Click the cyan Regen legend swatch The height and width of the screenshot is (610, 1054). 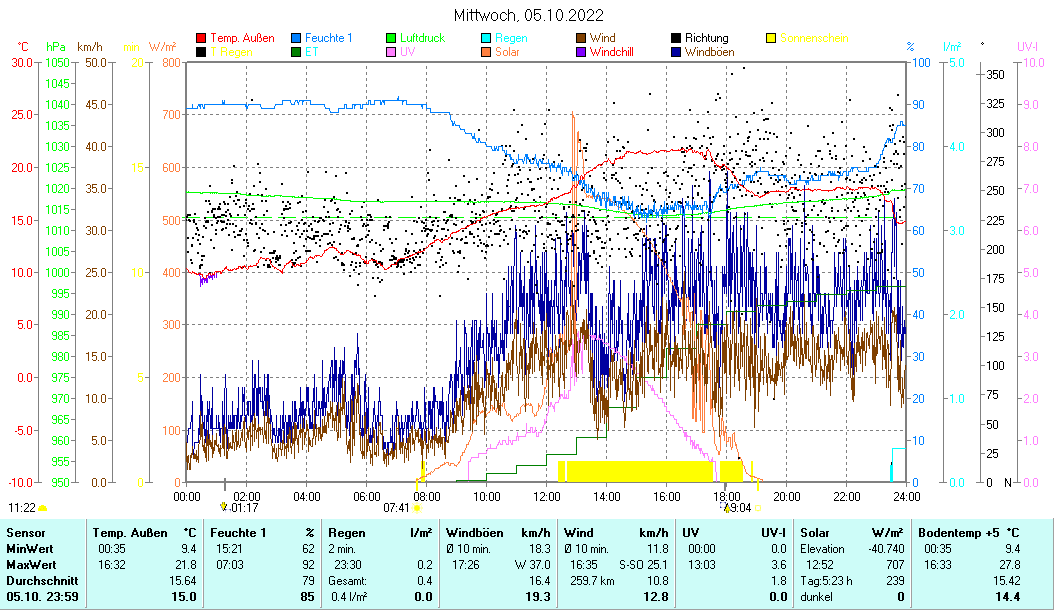tap(485, 38)
